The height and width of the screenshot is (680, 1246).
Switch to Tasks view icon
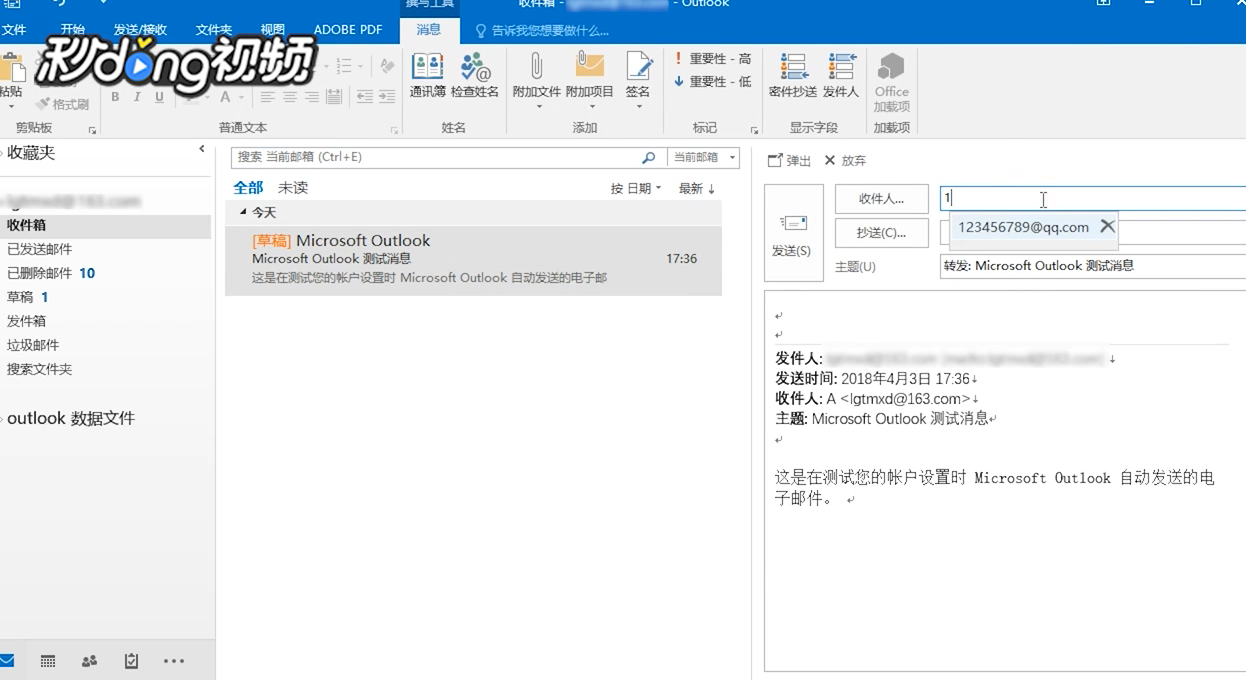[x=131, y=661]
